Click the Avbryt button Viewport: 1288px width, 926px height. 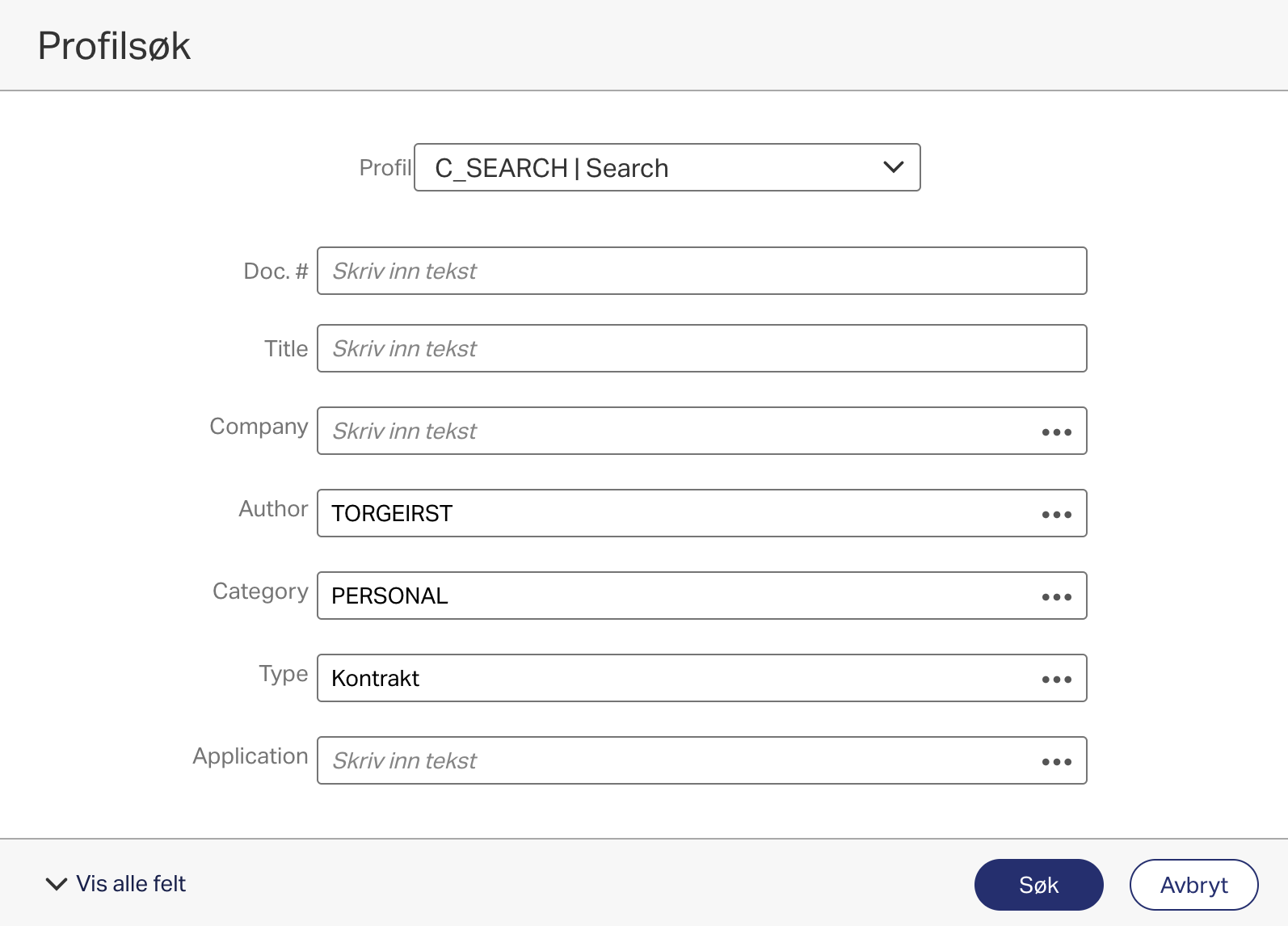coord(1193,885)
